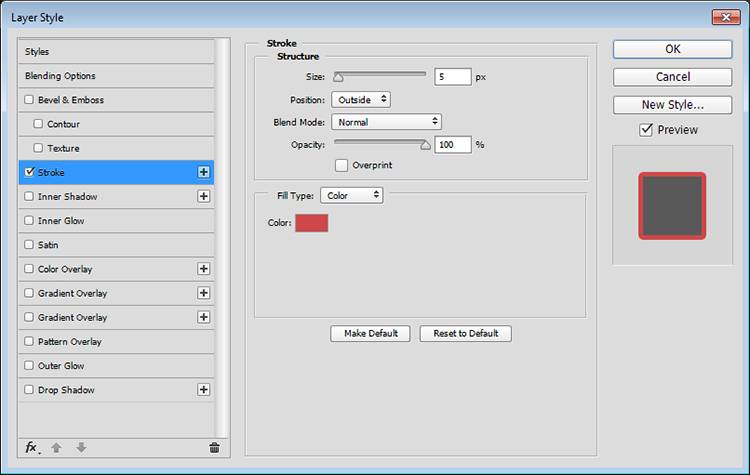Expand the Blend Mode dropdown
750x475 pixels.
tap(386, 122)
